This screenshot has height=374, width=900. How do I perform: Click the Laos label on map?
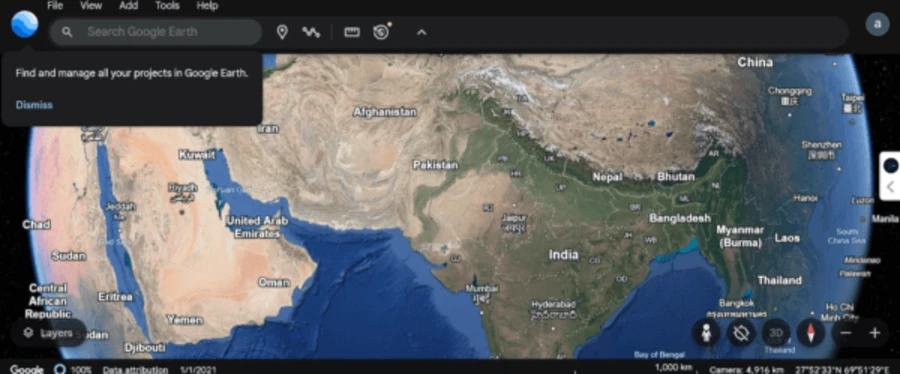point(788,237)
